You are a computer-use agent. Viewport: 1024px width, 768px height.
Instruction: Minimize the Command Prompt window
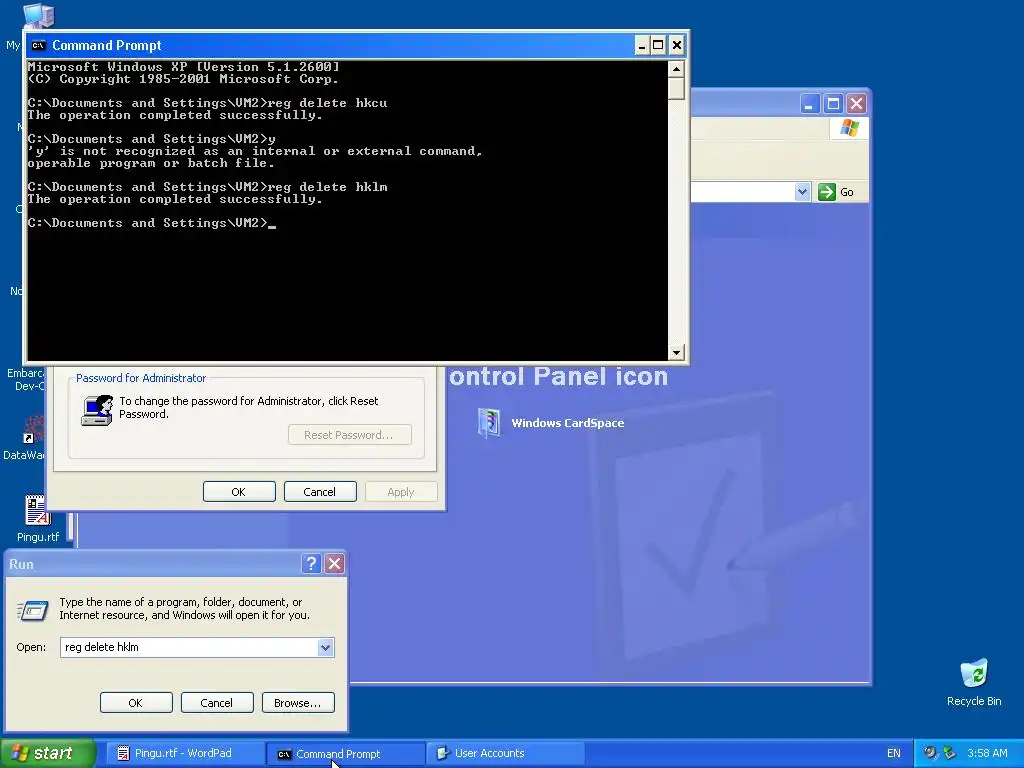641,45
